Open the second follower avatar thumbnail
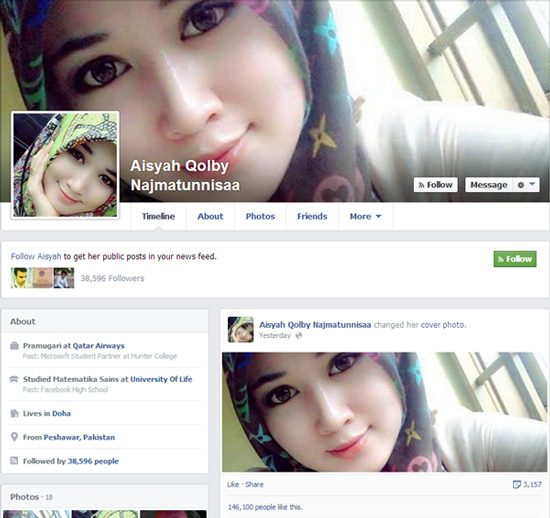 (x=43, y=278)
